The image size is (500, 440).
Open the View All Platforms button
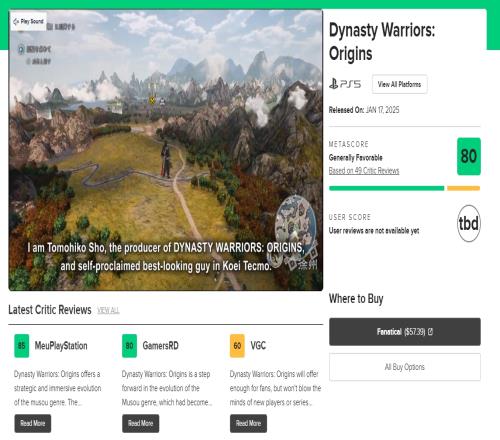[399, 84]
